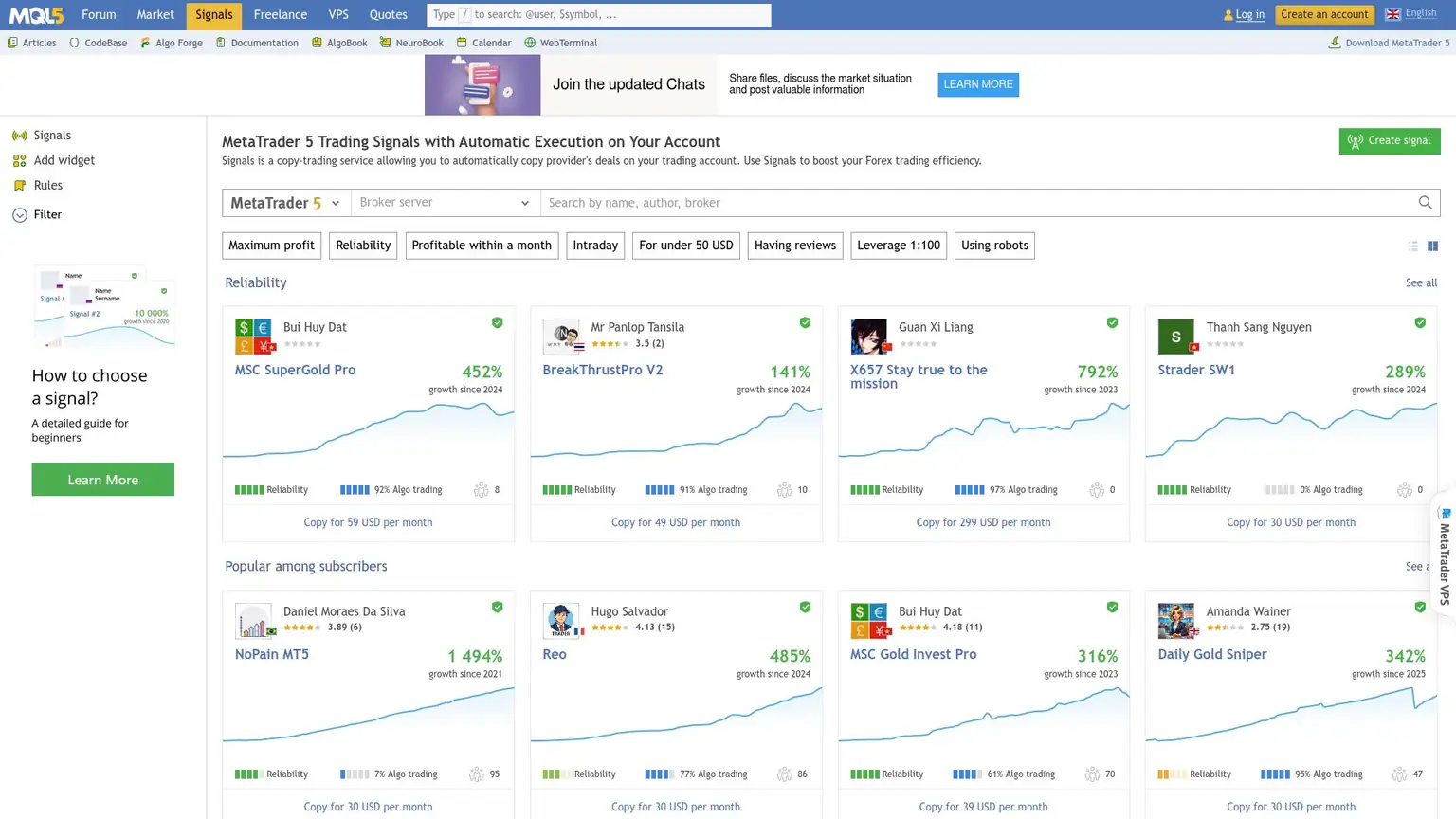The image size is (1456, 819).
Task: Click the search magnifier icon
Action: (x=1425, y=203)
